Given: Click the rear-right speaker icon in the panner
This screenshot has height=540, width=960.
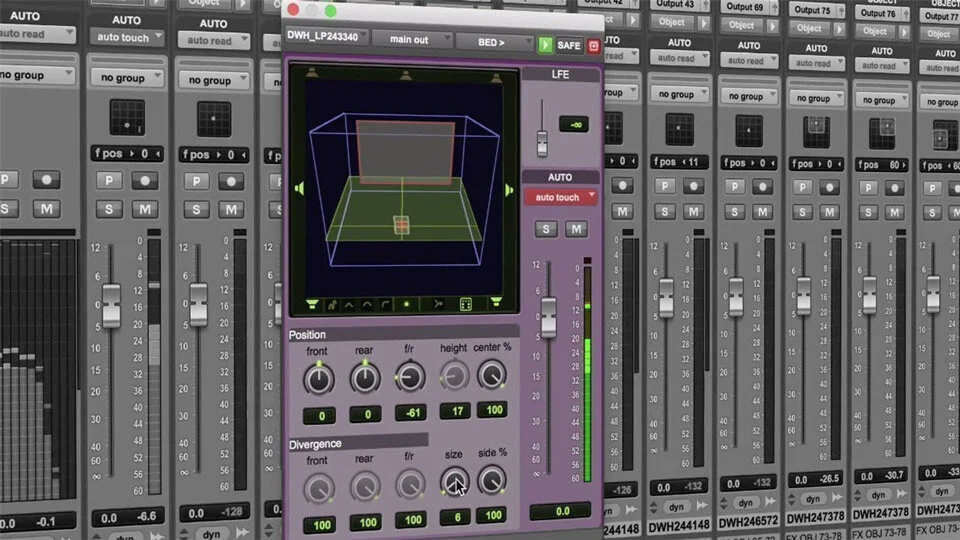Looking at the screenshot, I should [x=496, y=302].
